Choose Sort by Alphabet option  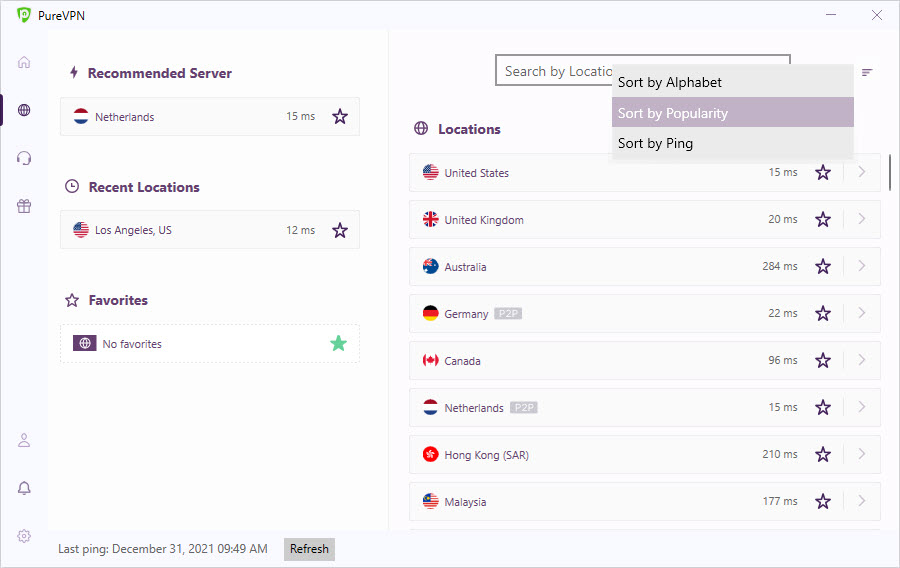click(732, 82)
